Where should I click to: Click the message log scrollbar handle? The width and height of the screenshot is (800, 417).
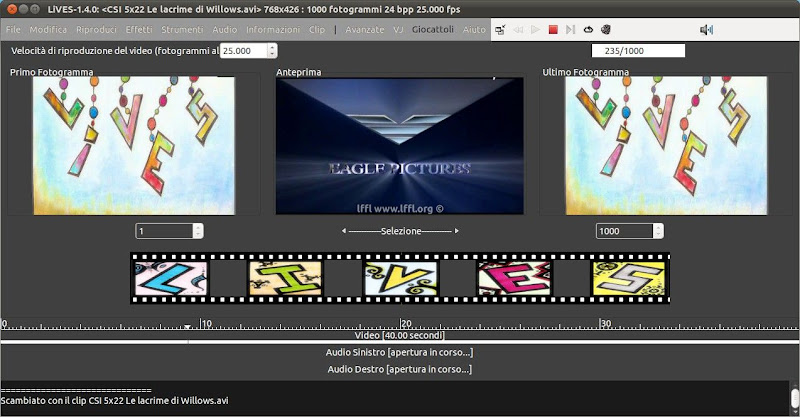point(794,397)
